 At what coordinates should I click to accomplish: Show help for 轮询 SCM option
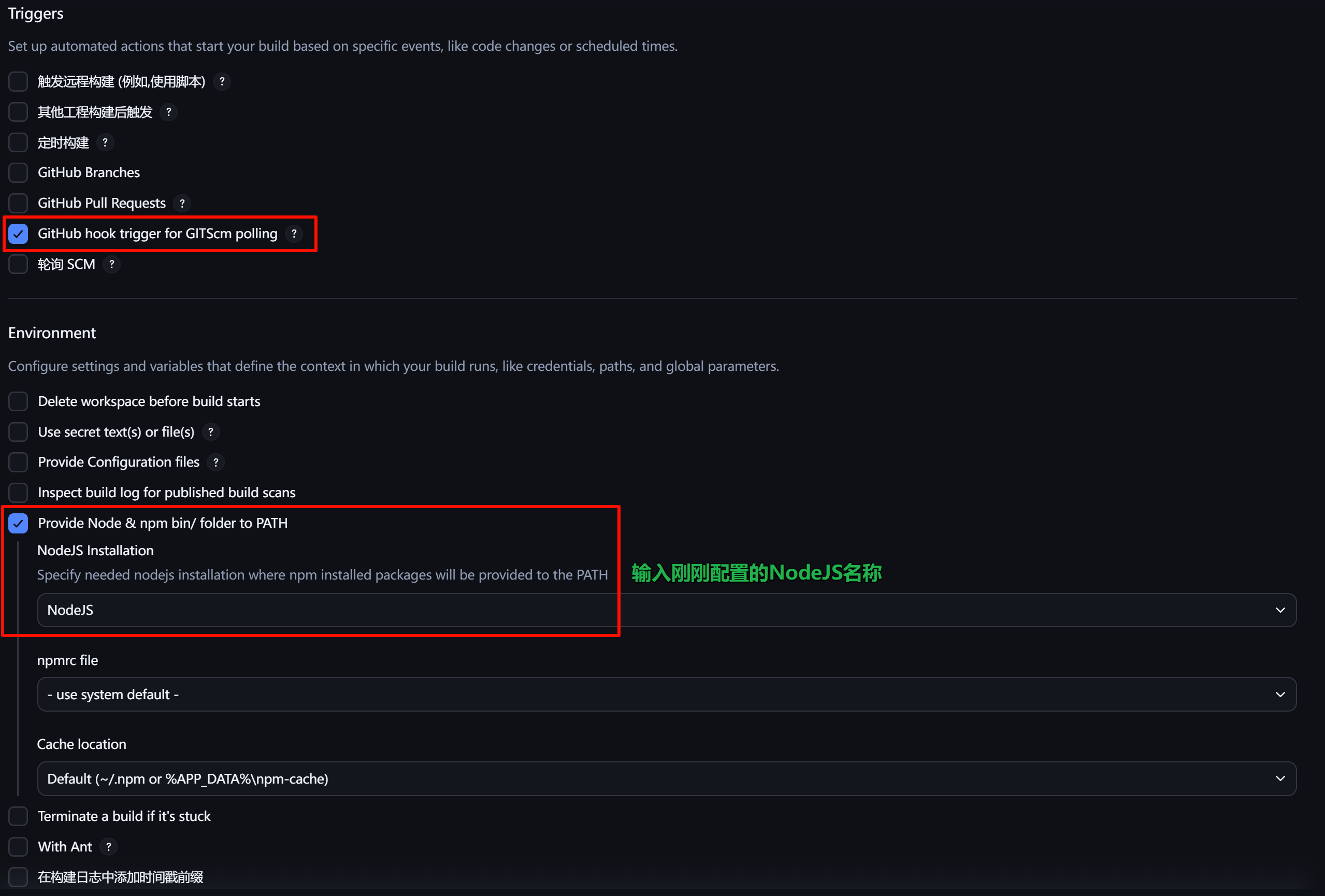pyautogui.click(x=112, y=265)
